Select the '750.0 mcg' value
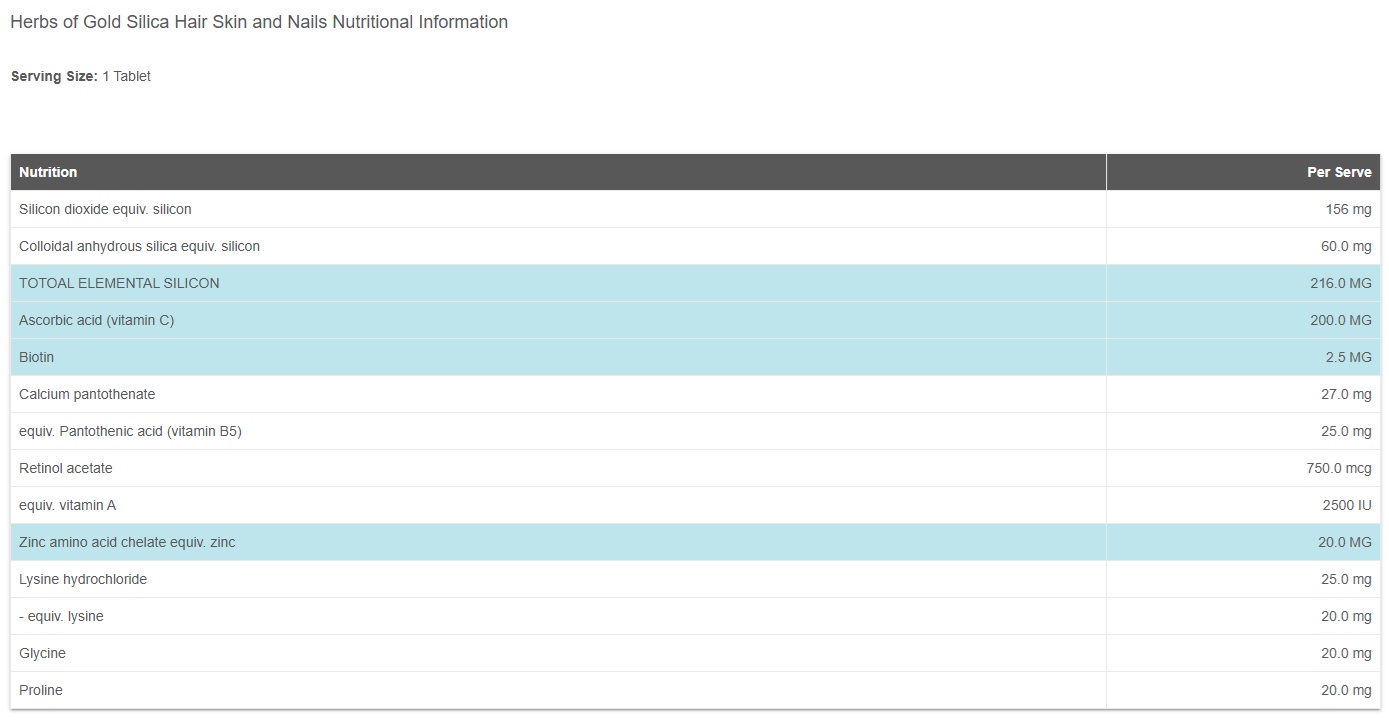Image resolution: width=1389 pixels, height=726 pixels. [1340, 468]
